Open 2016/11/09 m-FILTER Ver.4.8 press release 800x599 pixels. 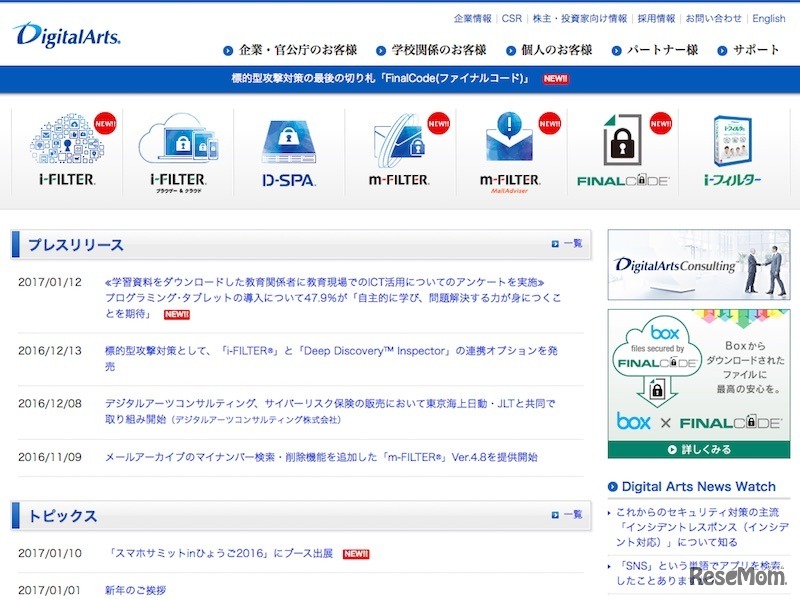tap(321, 457)
